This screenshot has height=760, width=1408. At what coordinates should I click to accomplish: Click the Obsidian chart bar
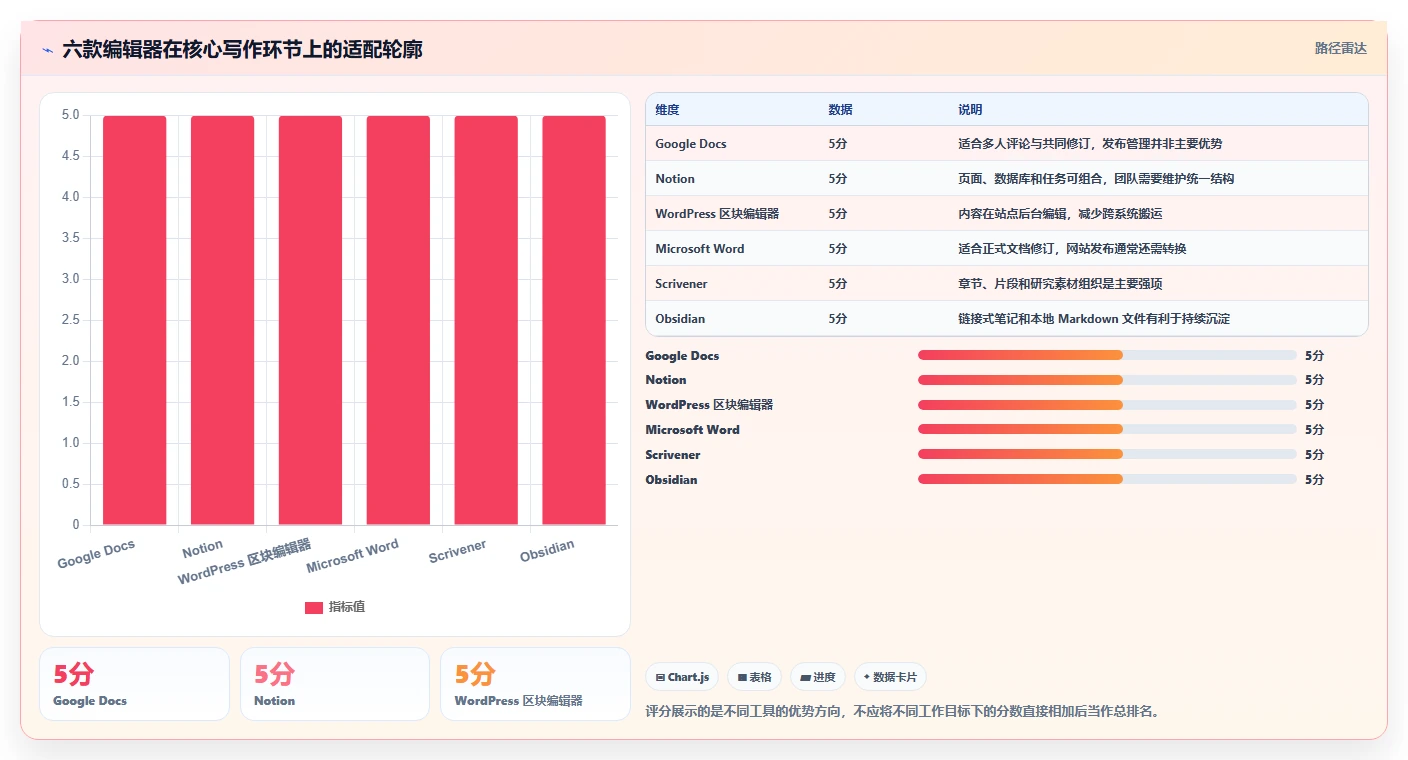[x=574, y=320]
